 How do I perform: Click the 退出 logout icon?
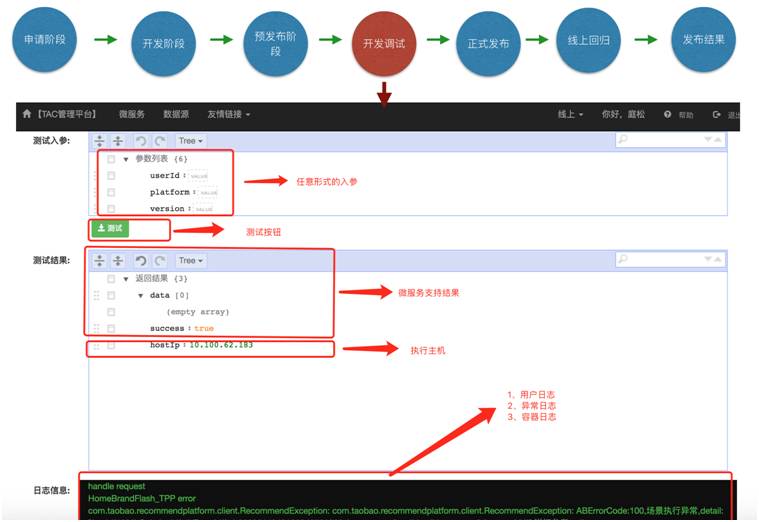coord(716,114)
